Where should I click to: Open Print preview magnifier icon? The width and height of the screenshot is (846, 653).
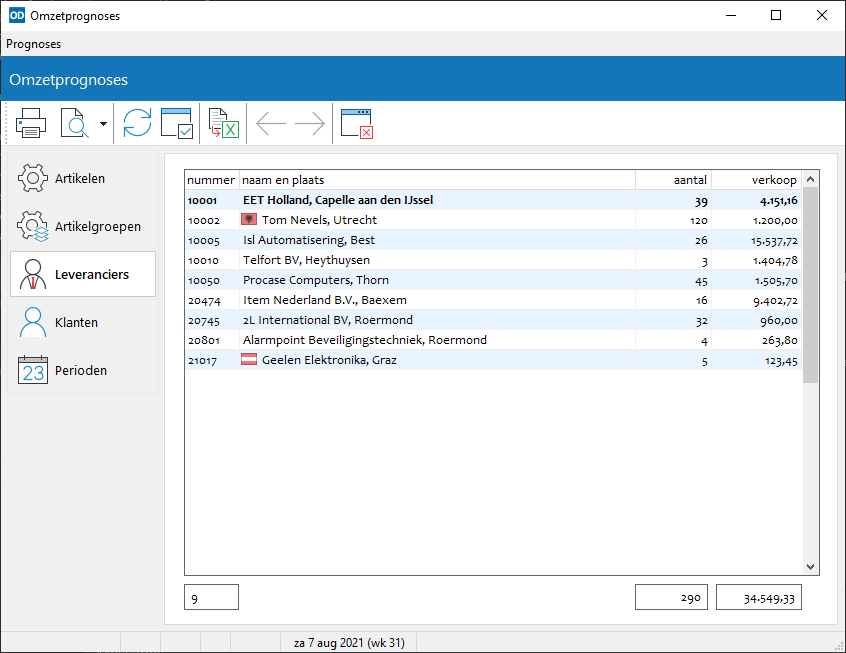pos(75,124)
